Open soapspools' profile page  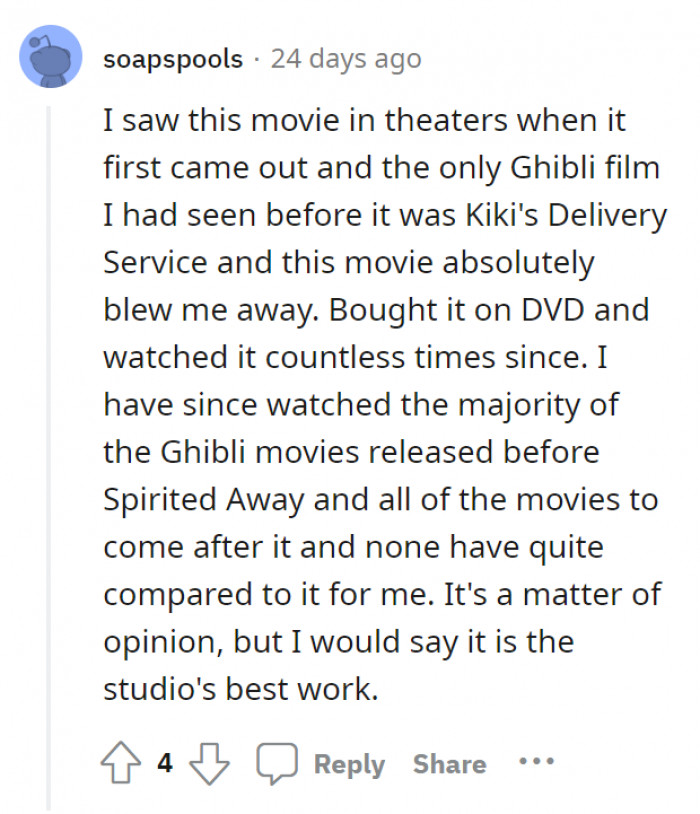(173, 59)
